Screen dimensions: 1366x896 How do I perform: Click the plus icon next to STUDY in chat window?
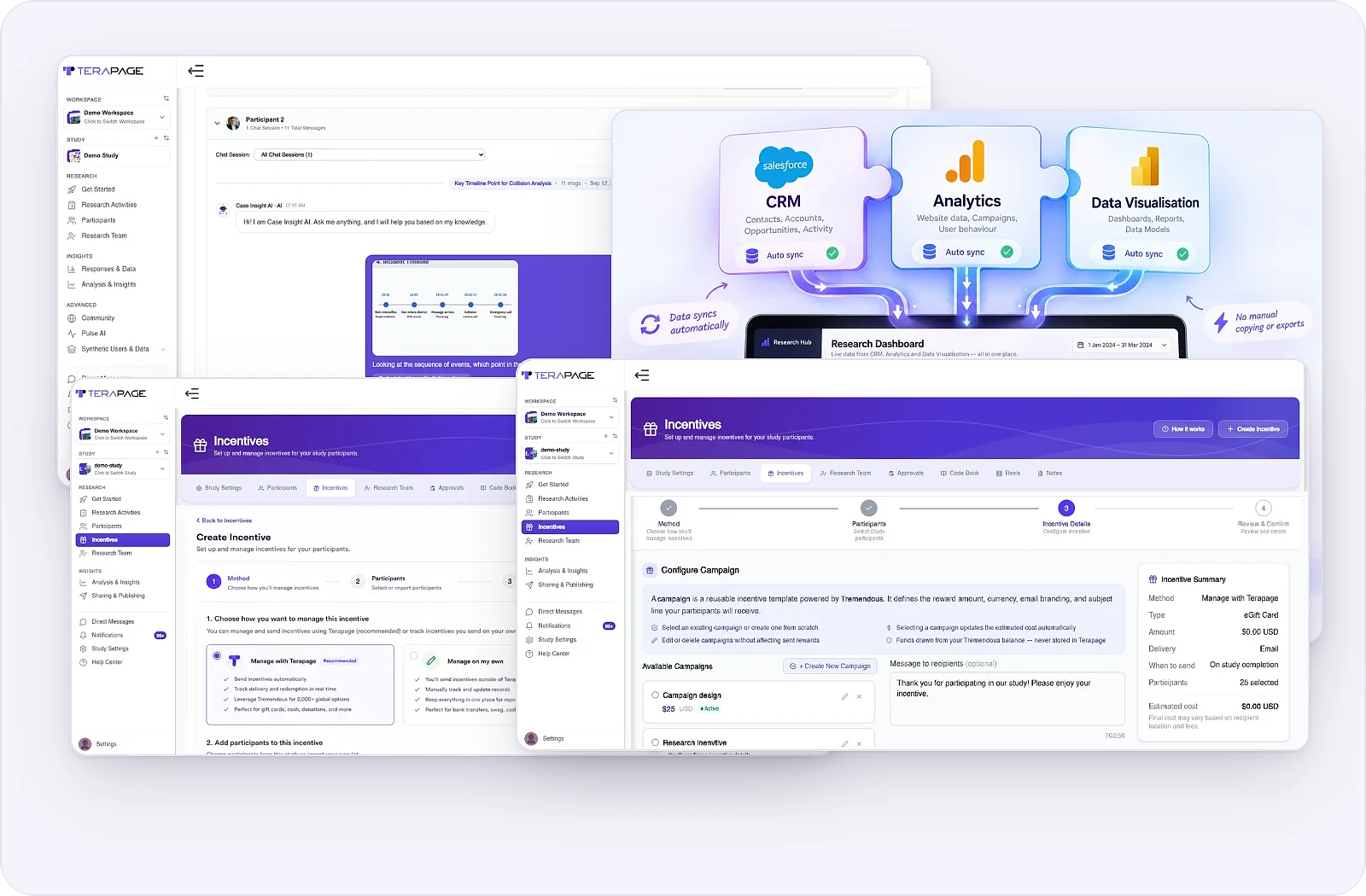156,138
